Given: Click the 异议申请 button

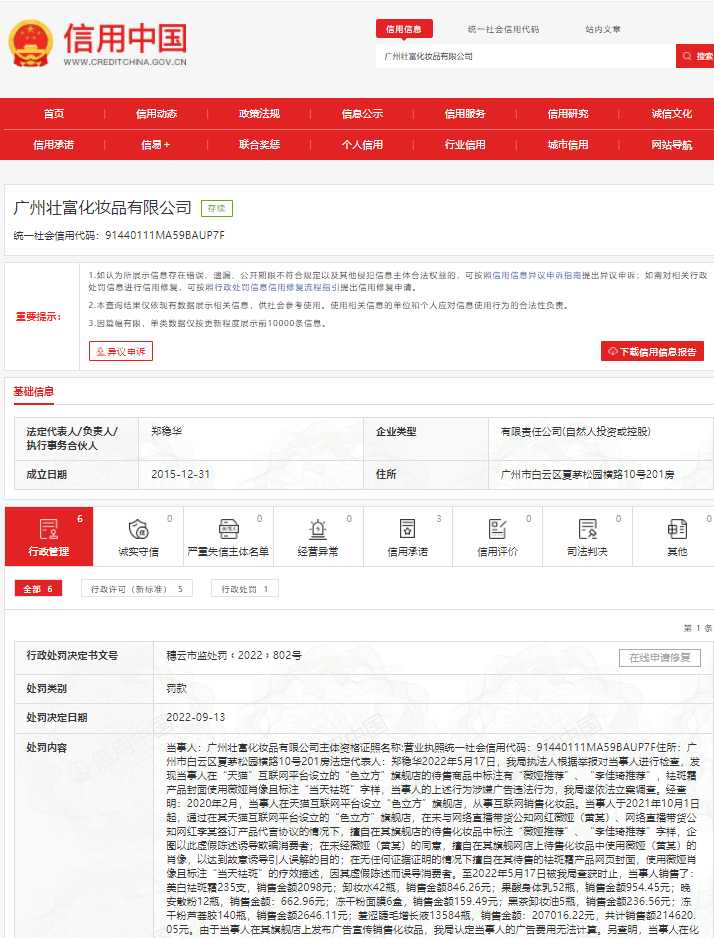Looking at the screenshot, I should tap(121, 351).
